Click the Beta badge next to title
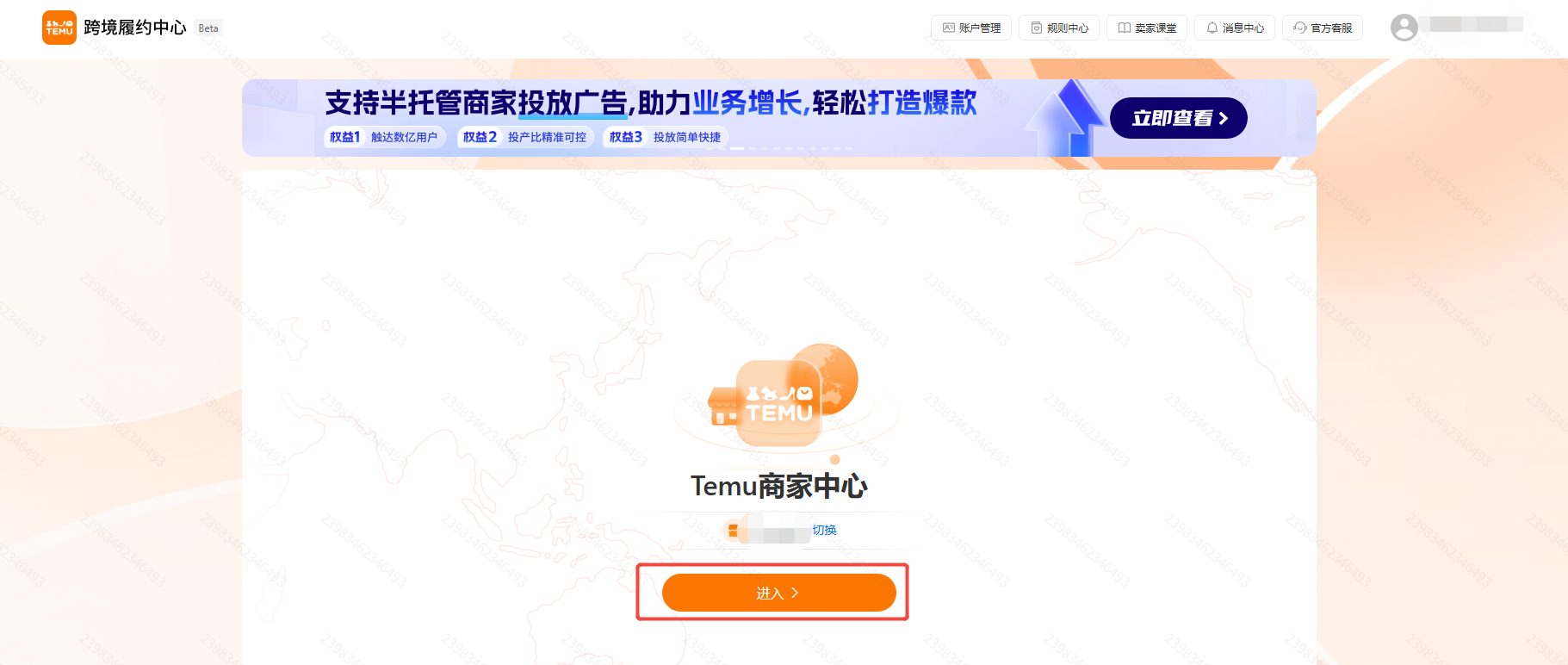Viewport: 1568px width, 665px height. click(208, 28)
